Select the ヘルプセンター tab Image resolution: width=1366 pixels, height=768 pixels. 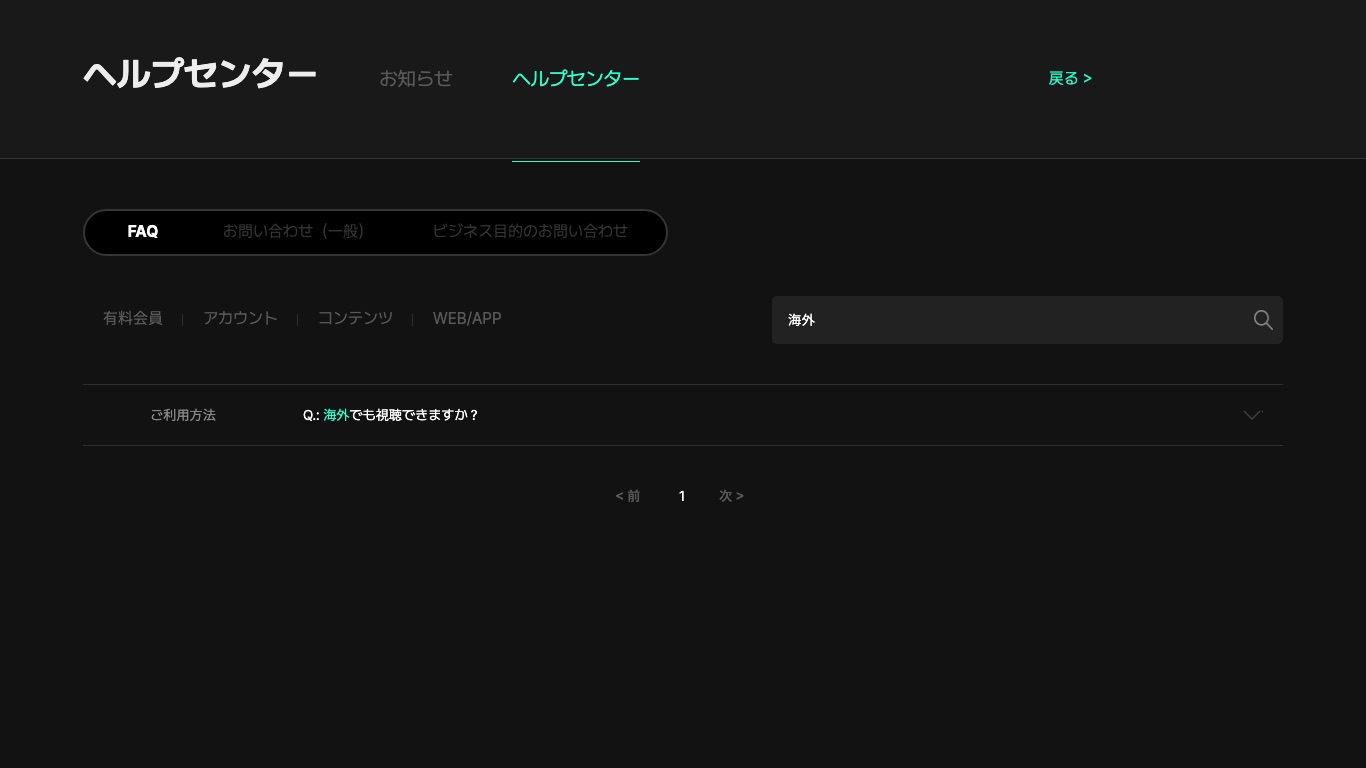coord(576,78)
